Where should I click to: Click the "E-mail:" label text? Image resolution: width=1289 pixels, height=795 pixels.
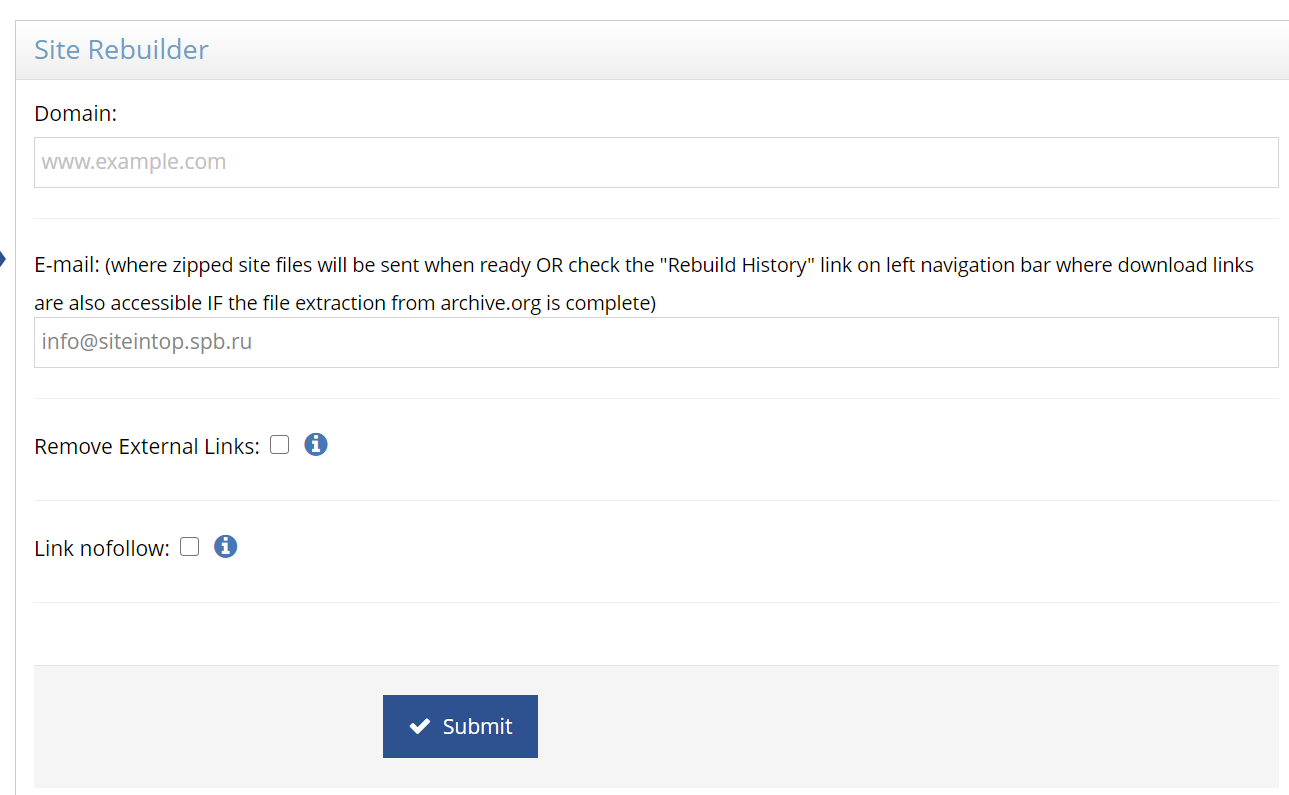(67, 265)
